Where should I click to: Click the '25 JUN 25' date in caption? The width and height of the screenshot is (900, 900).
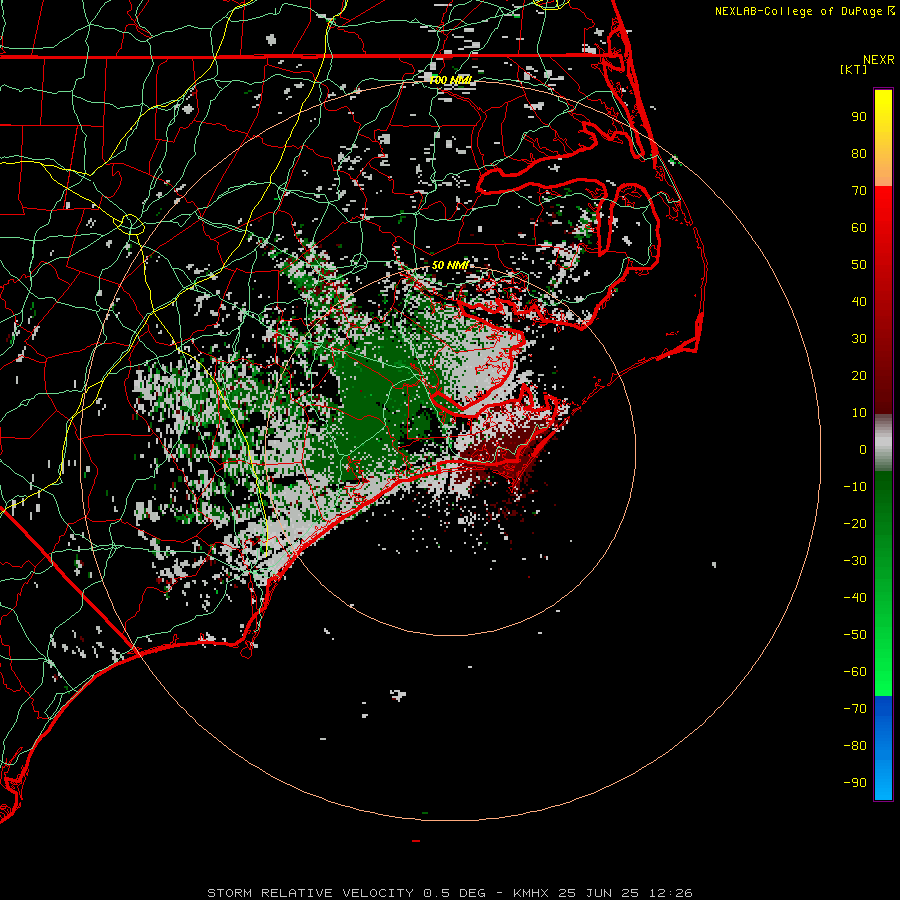599,893
